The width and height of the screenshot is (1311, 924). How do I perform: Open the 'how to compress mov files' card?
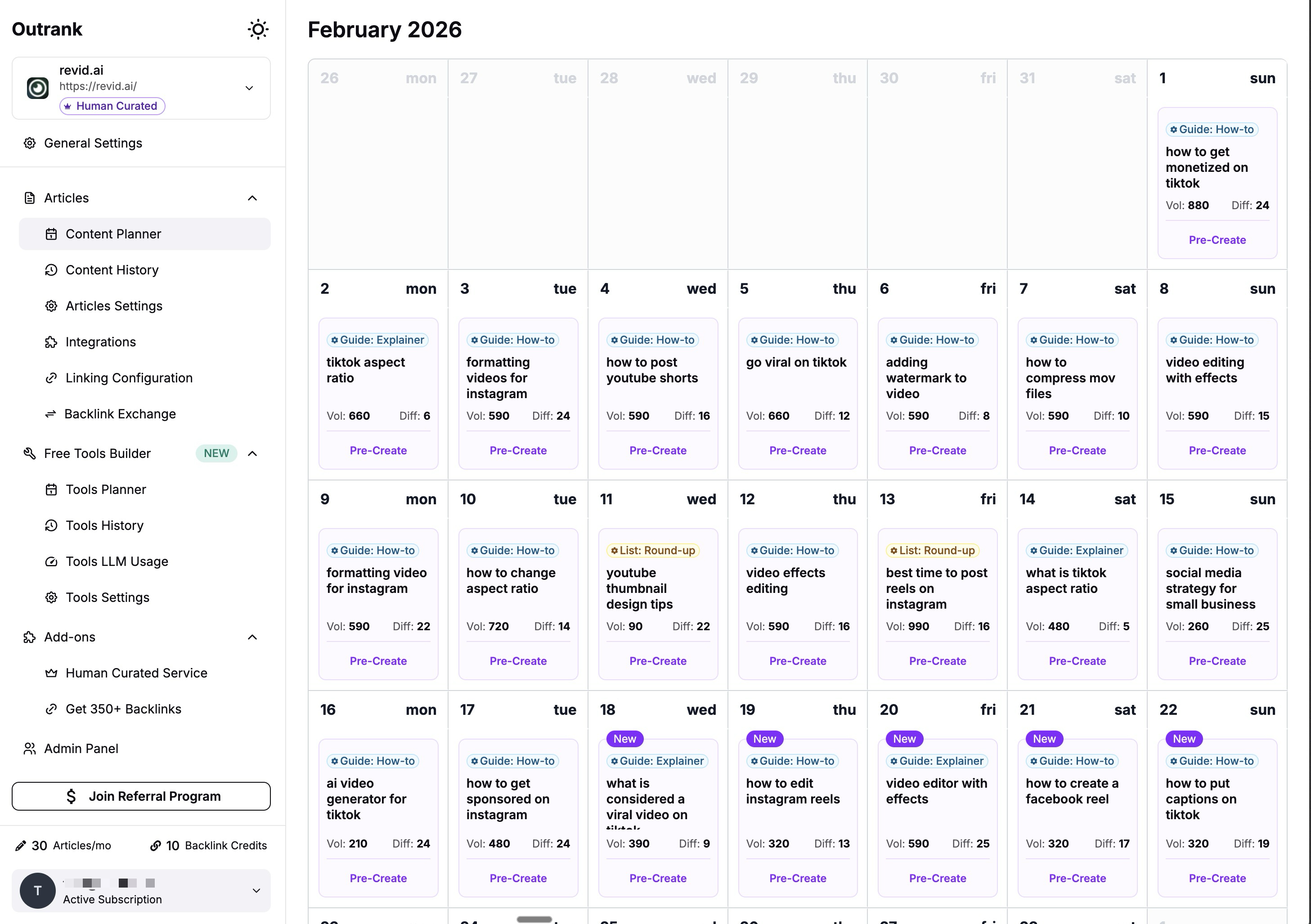point(1078,394)
